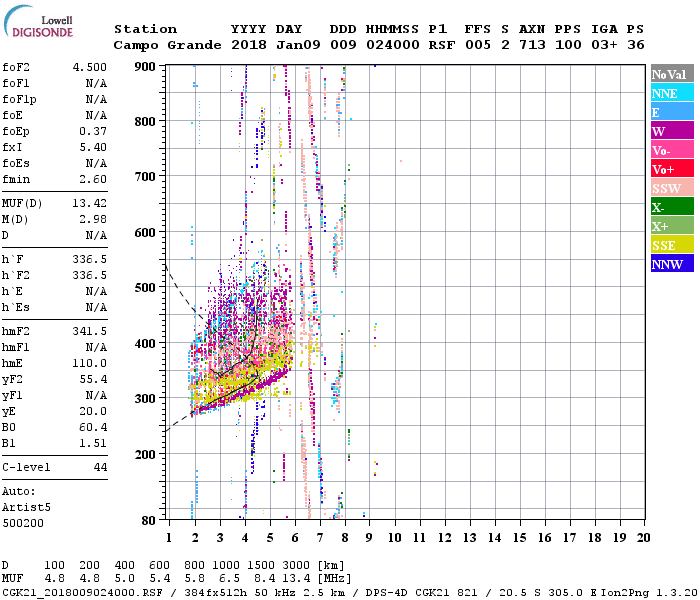Pick the X+ light green legend swatch

click(672, 226)
